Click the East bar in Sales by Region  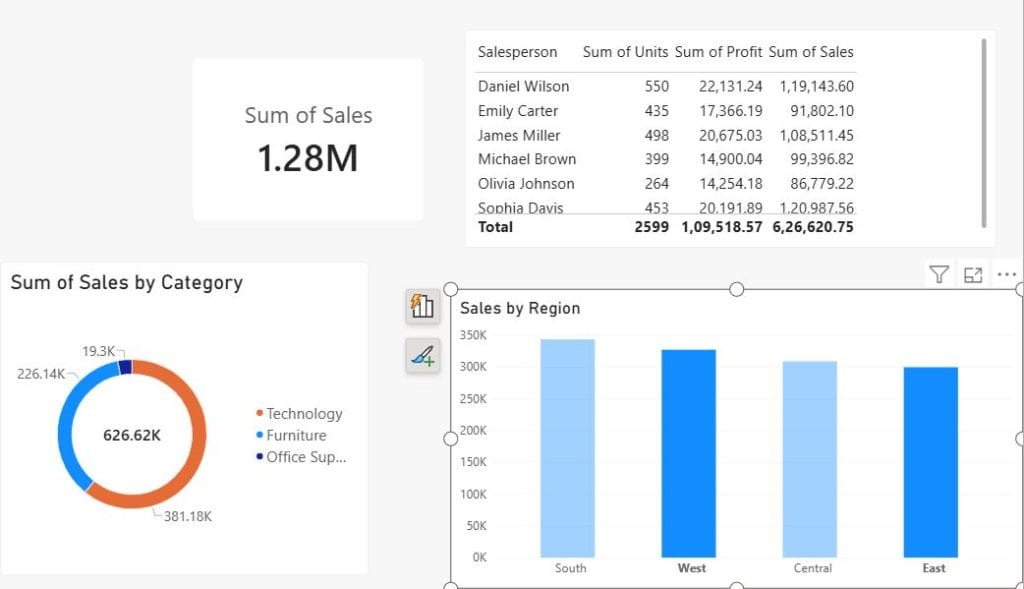[x=931, y=462]
